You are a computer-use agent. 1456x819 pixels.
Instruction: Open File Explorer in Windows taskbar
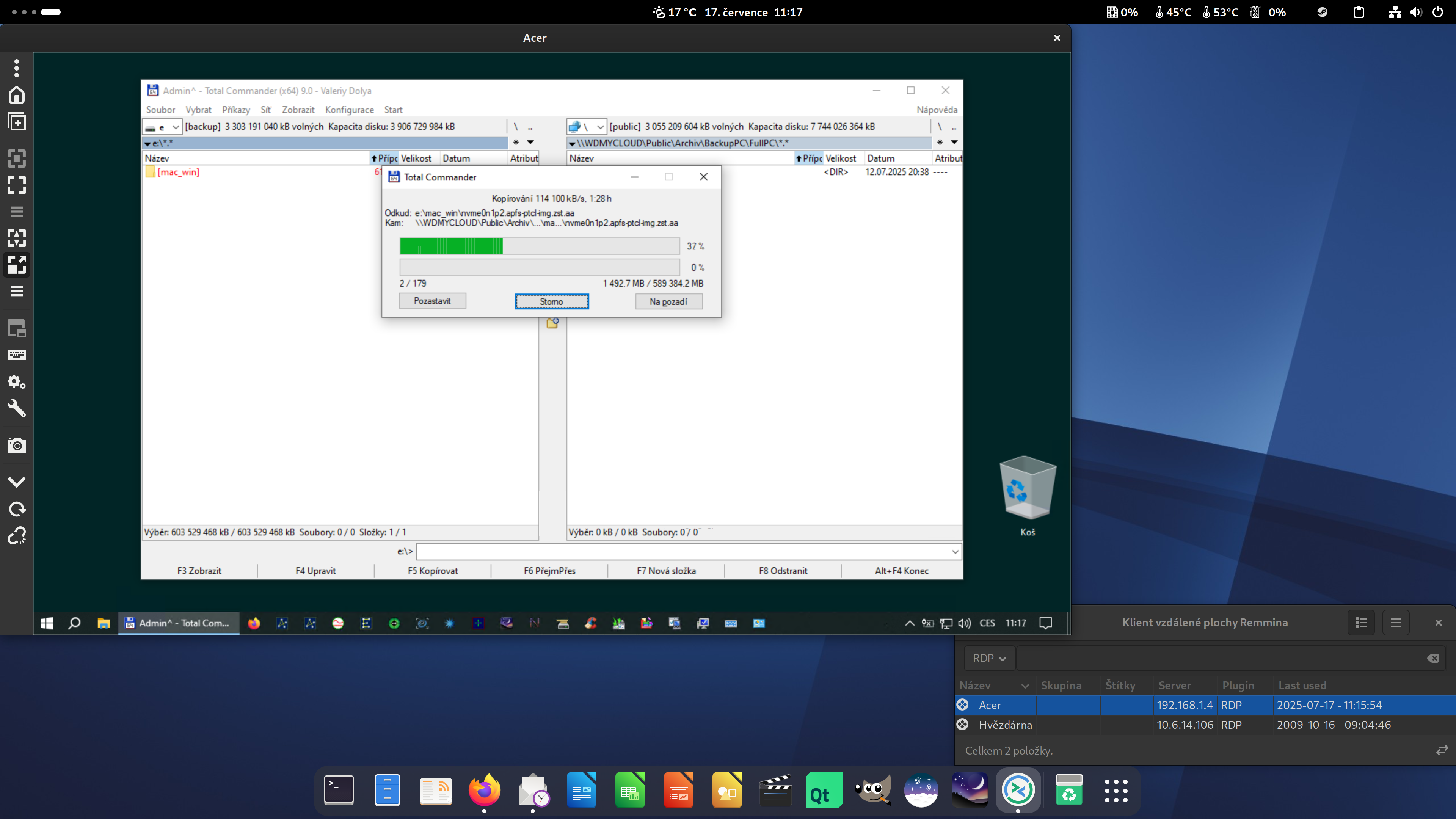(104, 623)
